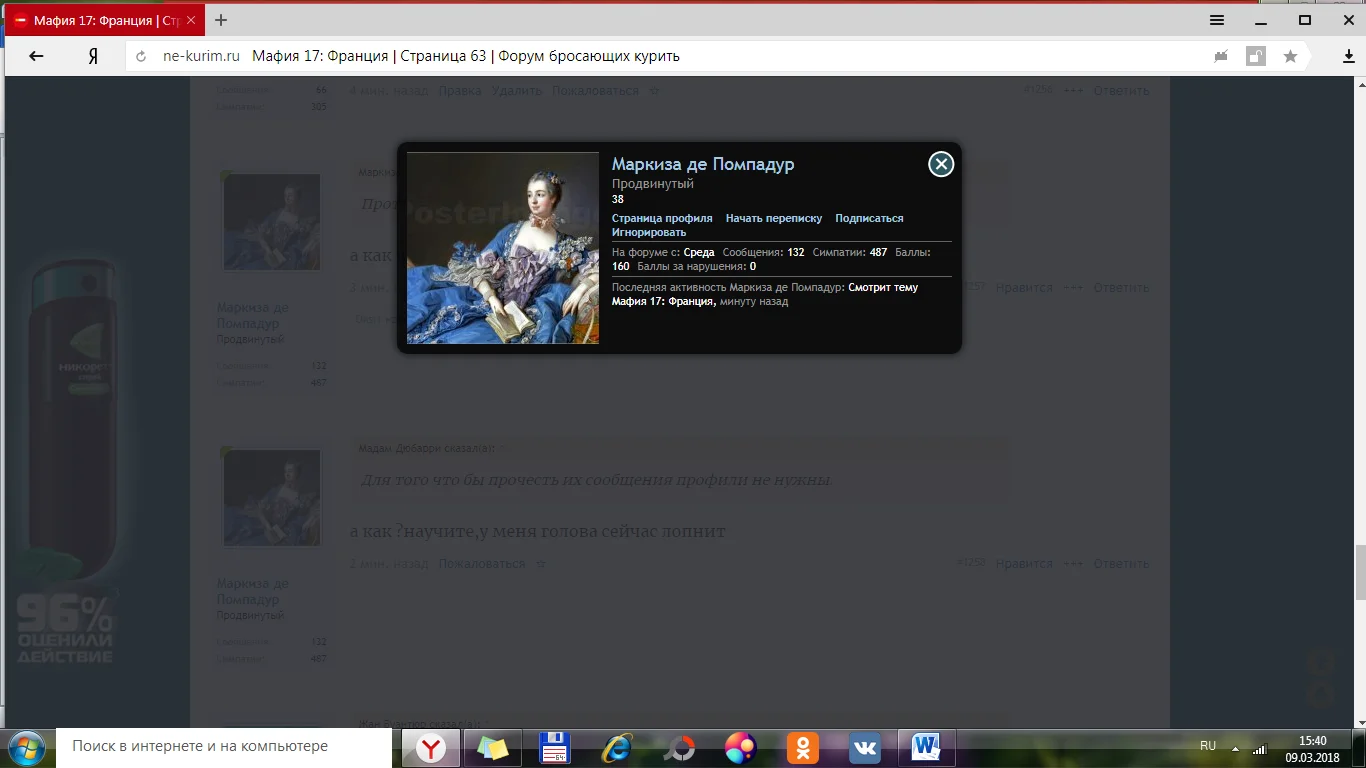Select the Мафия 17: Франция browser tab
The height and width of the screenshot is (768, 1366).
103,20
